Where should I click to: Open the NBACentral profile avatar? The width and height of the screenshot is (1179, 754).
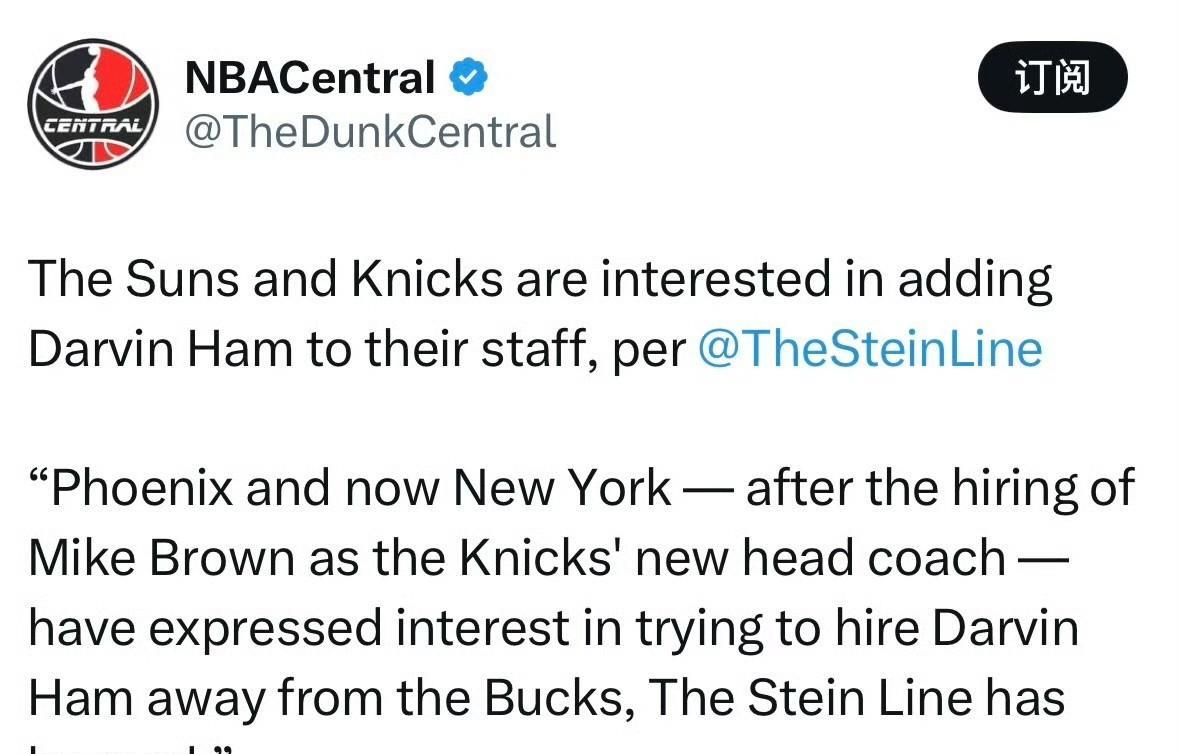pos(93,104)
